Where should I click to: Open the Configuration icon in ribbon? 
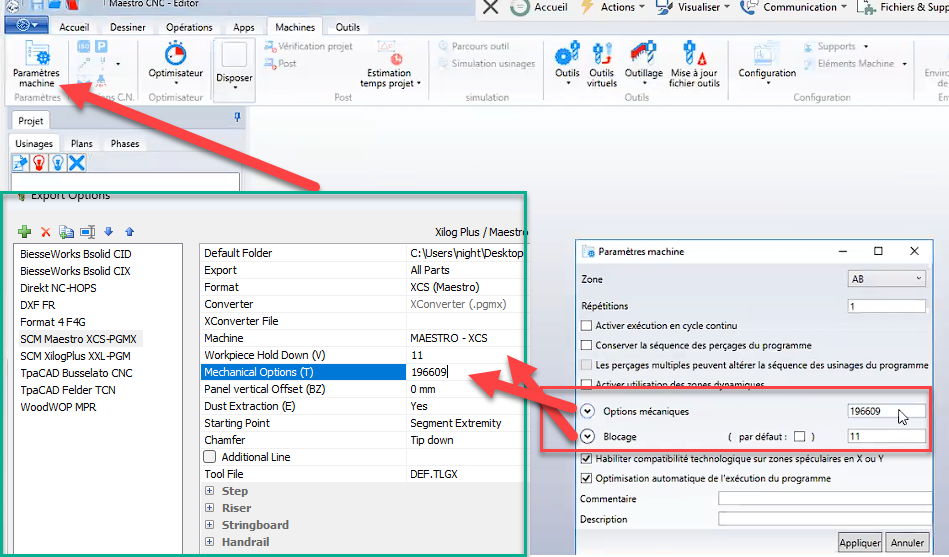coord(767,54)
